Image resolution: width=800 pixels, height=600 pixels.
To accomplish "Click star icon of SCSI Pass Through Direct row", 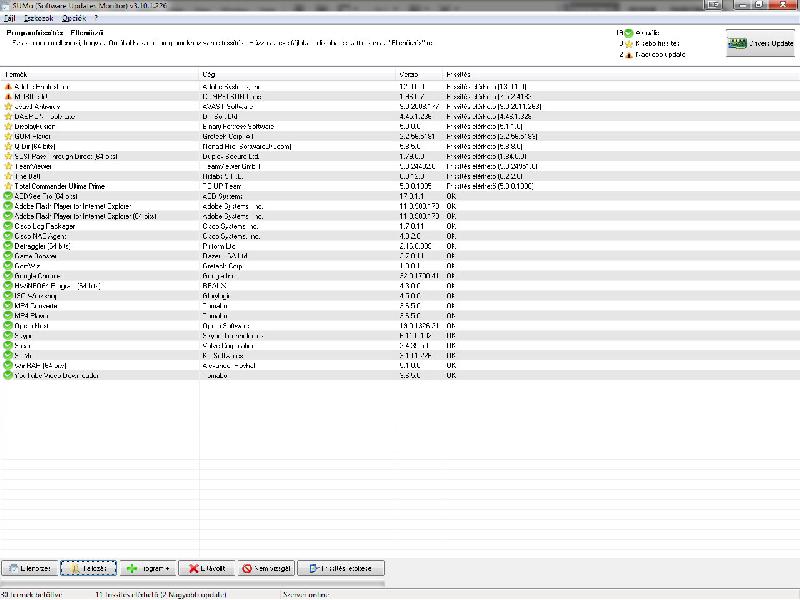I will click(8, 156).
